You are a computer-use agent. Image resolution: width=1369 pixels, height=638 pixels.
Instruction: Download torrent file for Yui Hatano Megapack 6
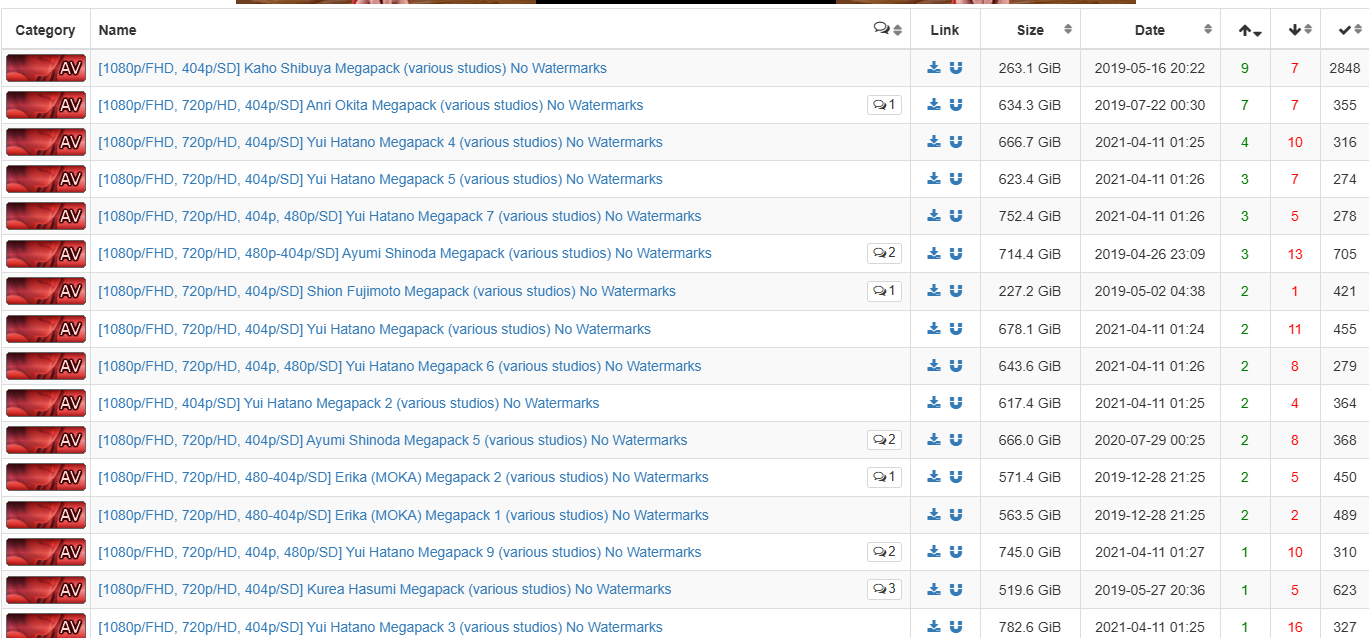click(x=934, y=366)
